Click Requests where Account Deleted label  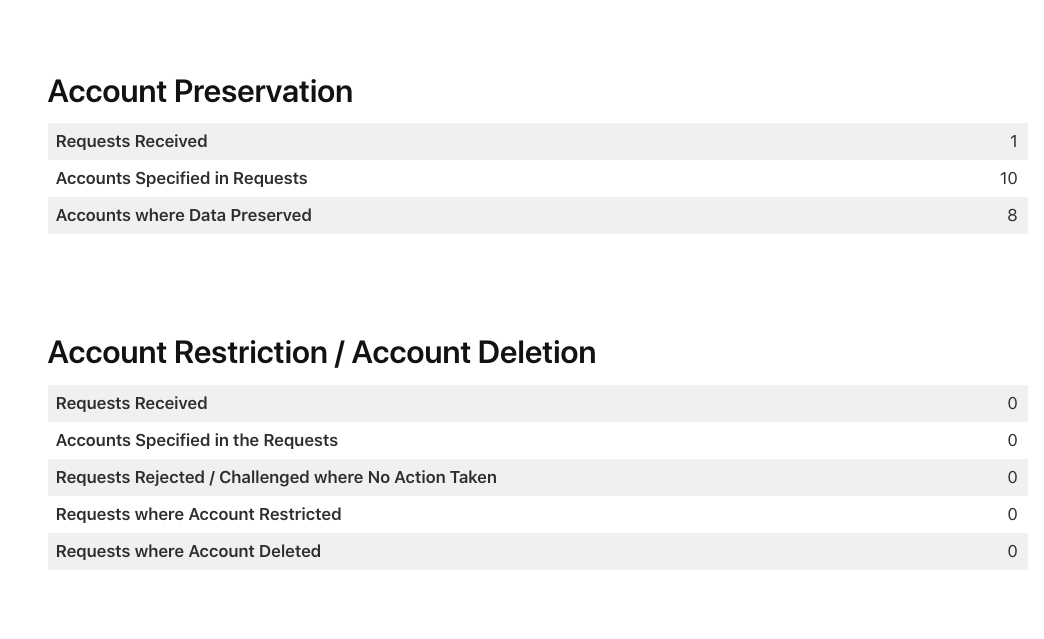pos(188,551)
